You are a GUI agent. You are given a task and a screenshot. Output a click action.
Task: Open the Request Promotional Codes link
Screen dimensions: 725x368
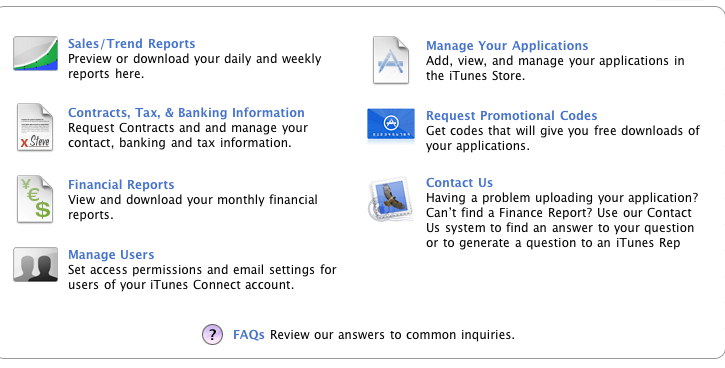(511, 115)
